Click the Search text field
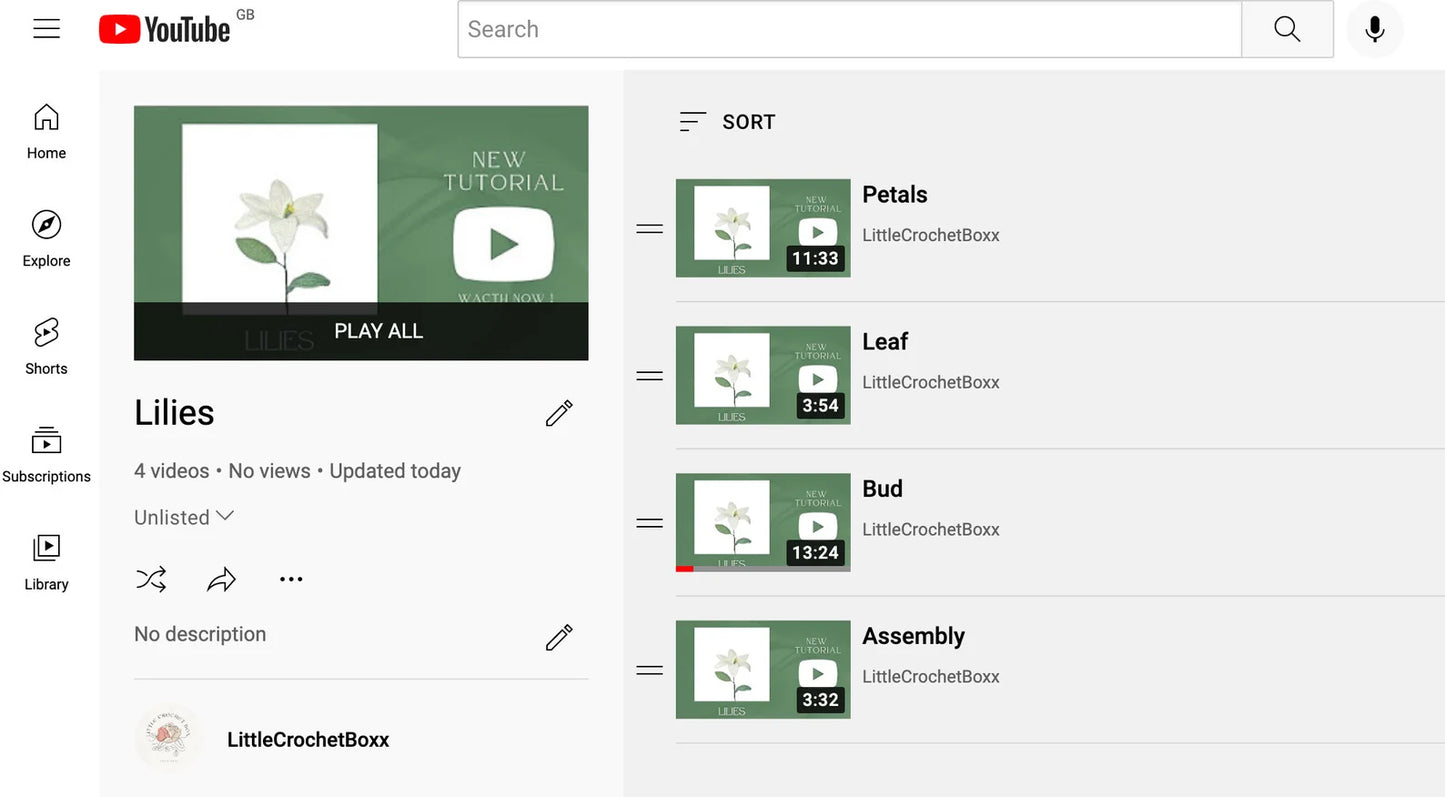Image resolution: width=1445 pixels, height=797 pixels. pyautogui.click(x=849, y=29)
